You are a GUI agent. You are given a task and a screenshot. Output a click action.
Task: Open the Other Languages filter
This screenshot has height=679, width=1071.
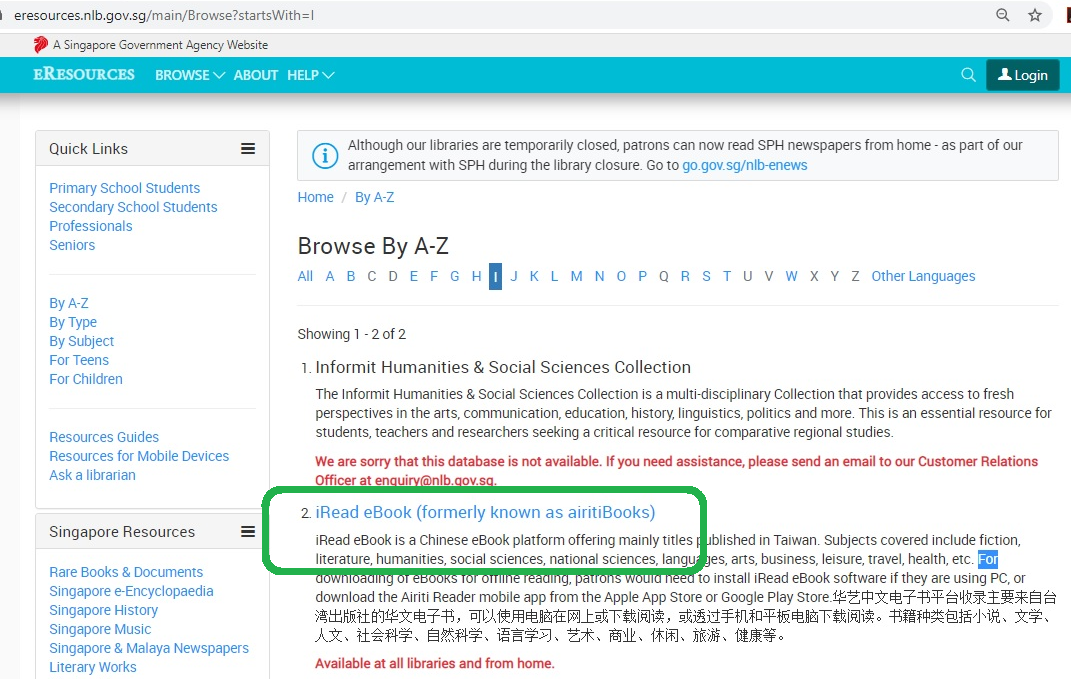coord(923,277)
